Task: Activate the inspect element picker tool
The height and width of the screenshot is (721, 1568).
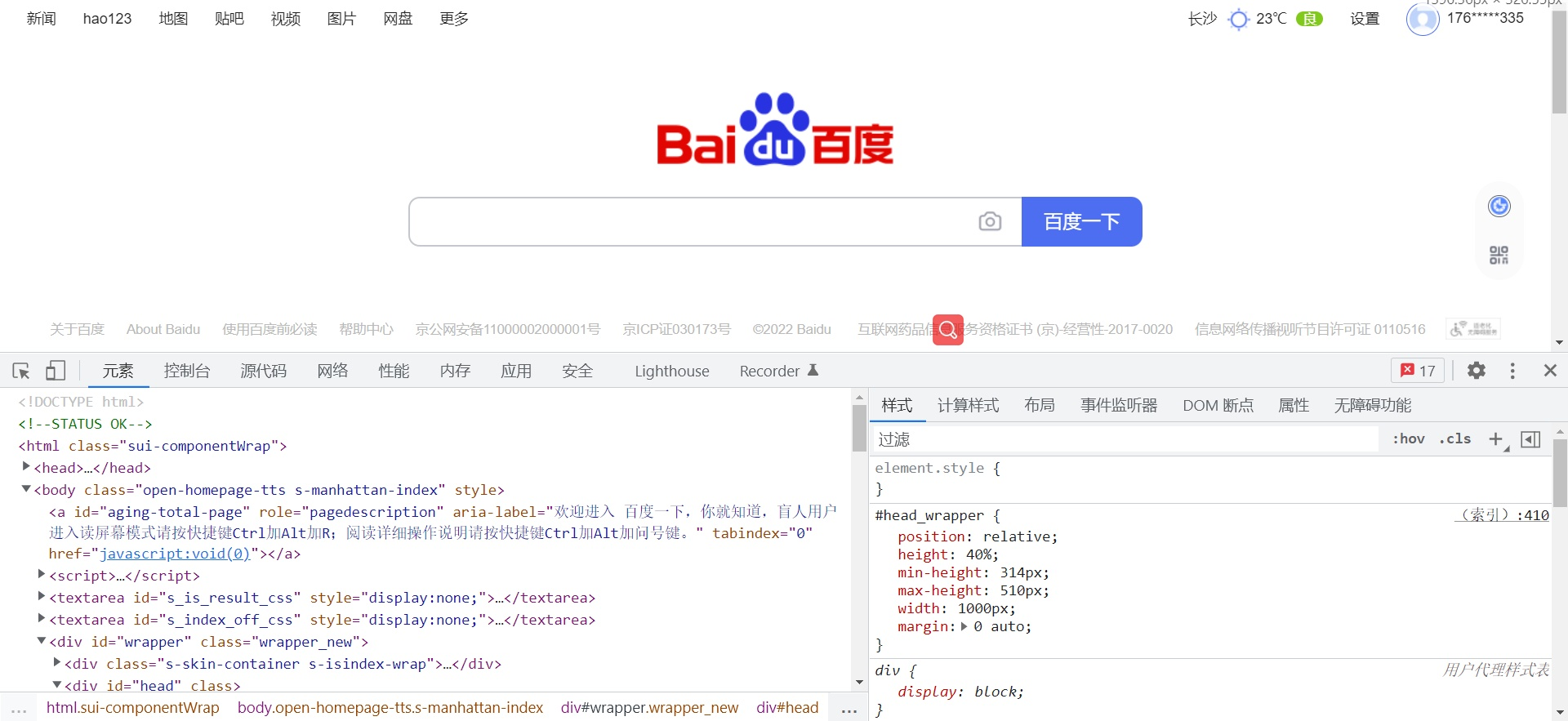Action: (x=21, y=371)
